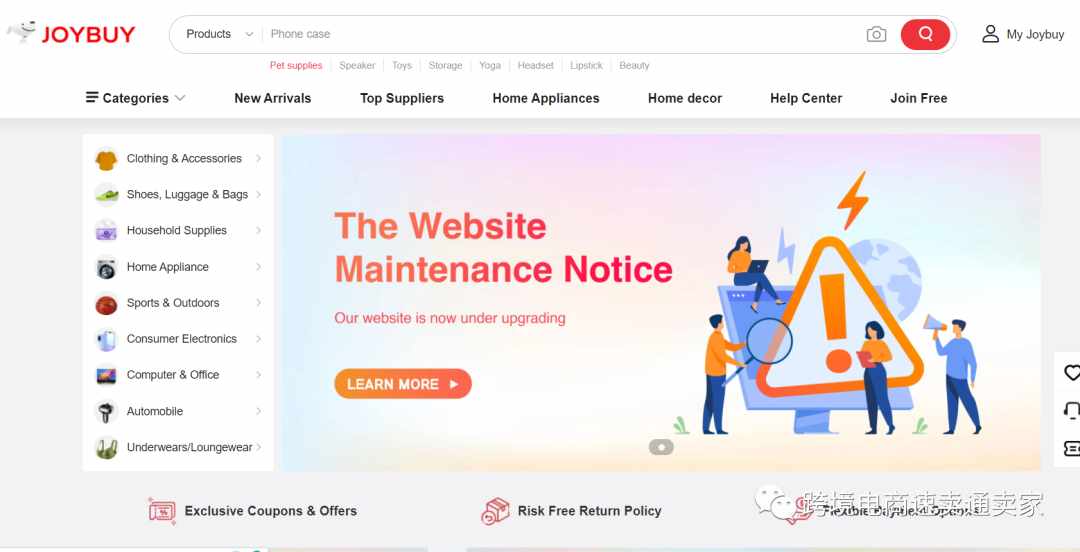Open the Help Center page
This screenshot has width=1080, height=552.
pos(806,98)
